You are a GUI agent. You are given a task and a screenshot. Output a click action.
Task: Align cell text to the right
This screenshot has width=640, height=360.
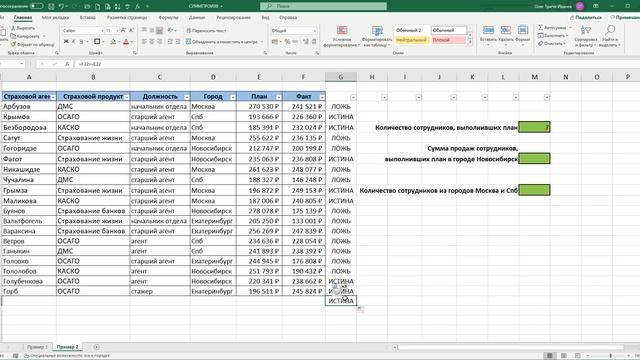[160, 42]
